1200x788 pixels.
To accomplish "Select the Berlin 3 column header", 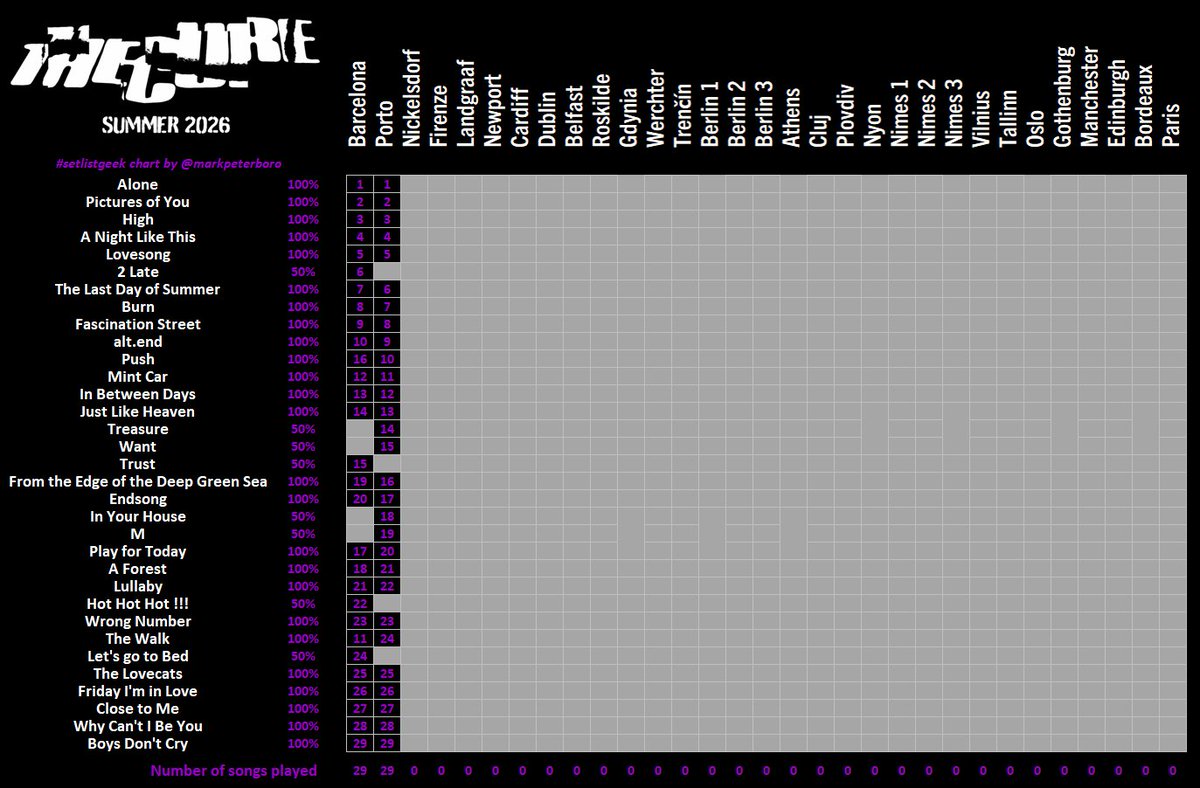I will click(x=764, y=114).
